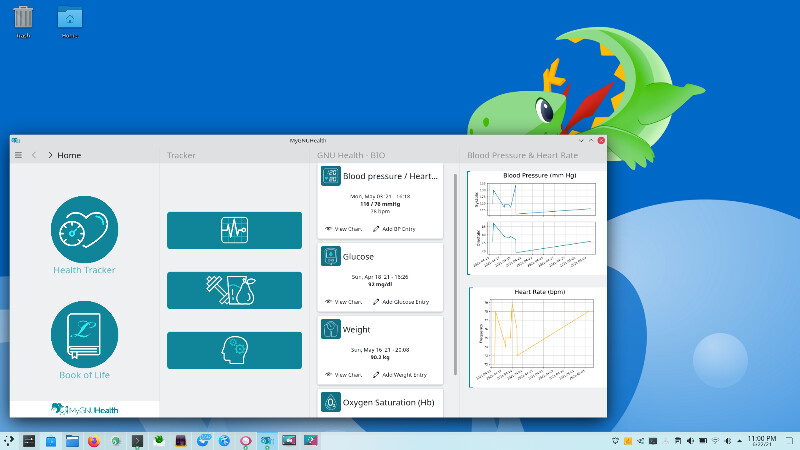Open Firefox from the taskbar
This screenshot has width=800, height=450.
pos(94,440)
